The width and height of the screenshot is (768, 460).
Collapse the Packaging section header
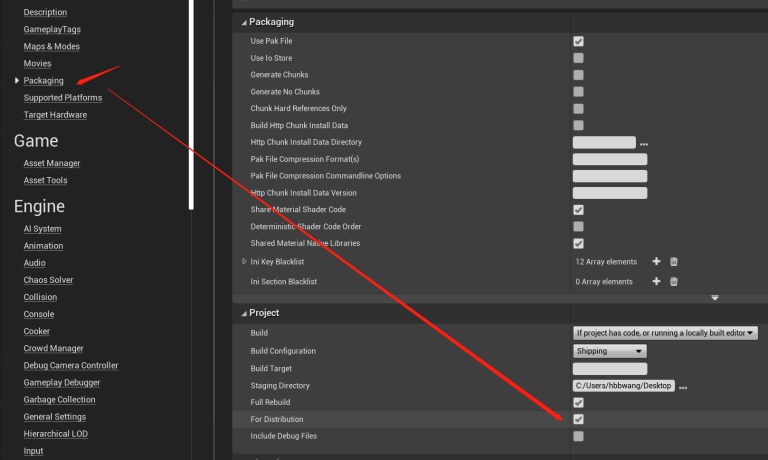pyautogui.click(x=243, y=21)
